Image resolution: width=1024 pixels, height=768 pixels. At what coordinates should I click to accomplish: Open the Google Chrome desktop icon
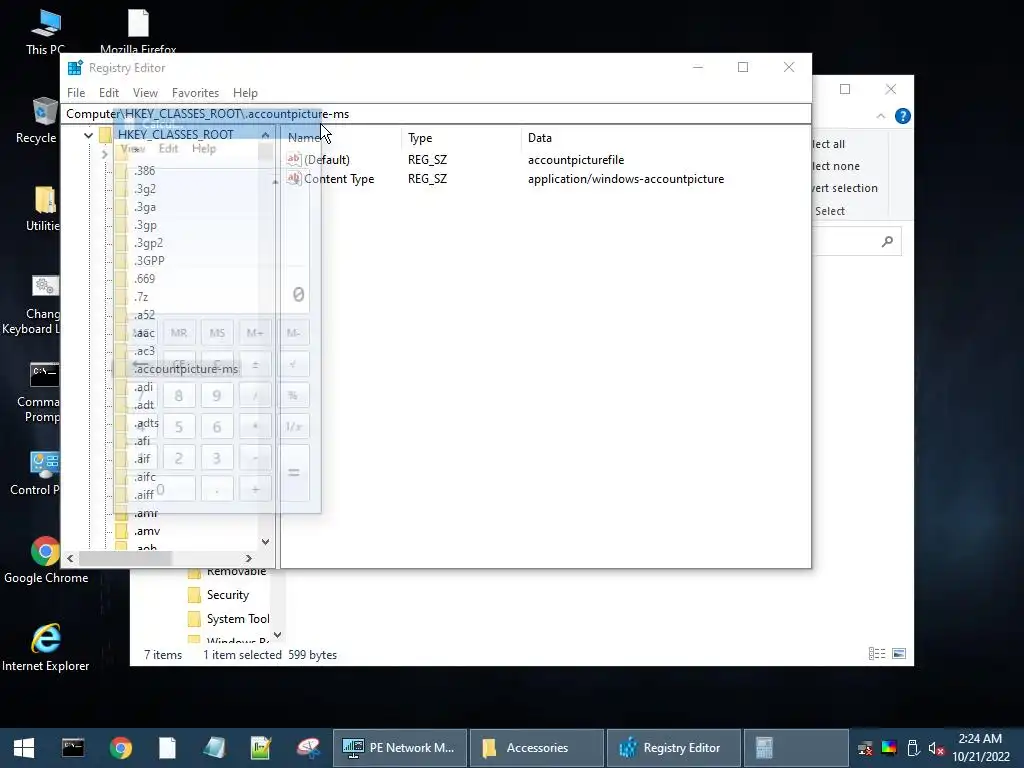(46, 560)
